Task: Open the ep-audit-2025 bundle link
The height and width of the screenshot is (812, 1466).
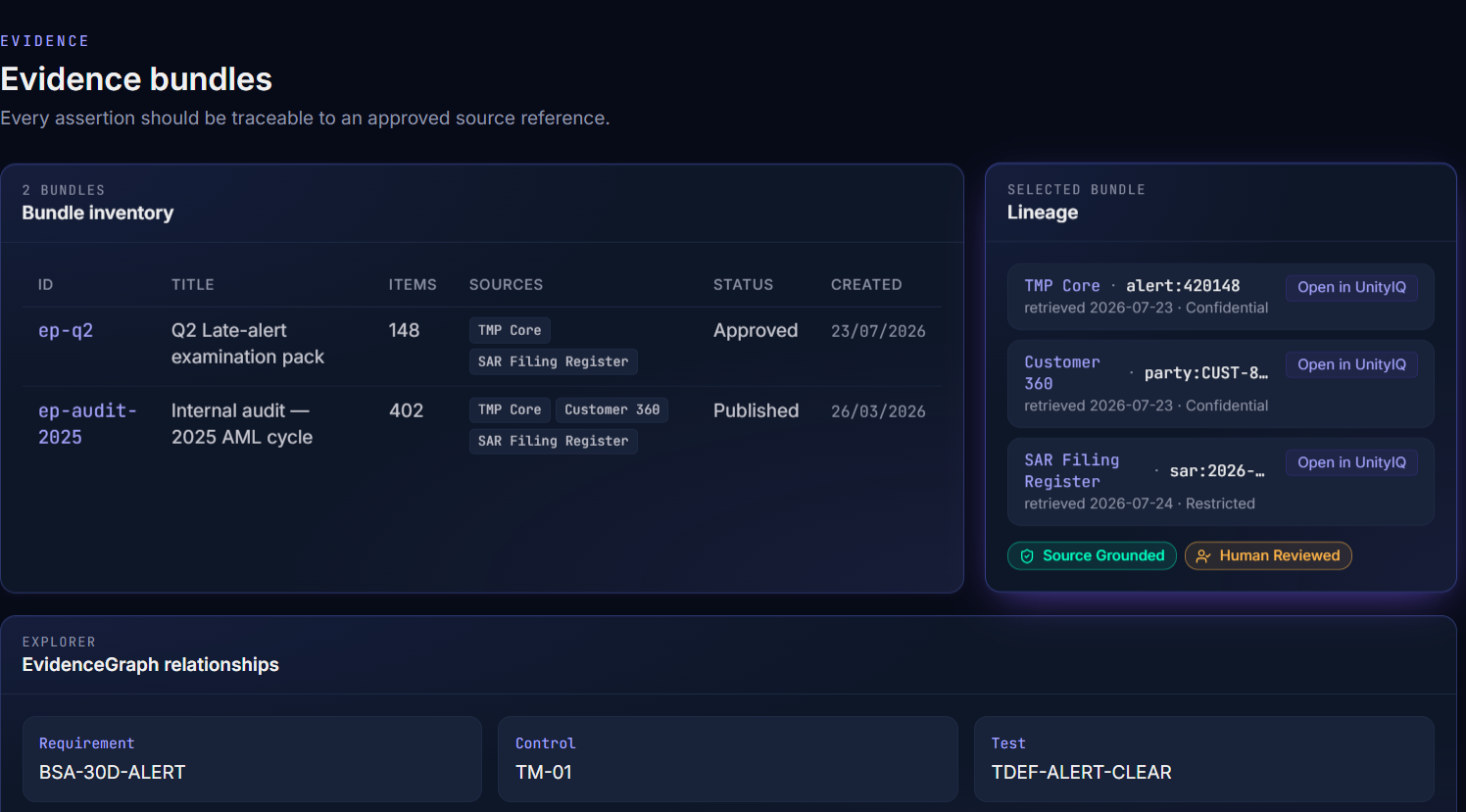Action: pos(87,424)
